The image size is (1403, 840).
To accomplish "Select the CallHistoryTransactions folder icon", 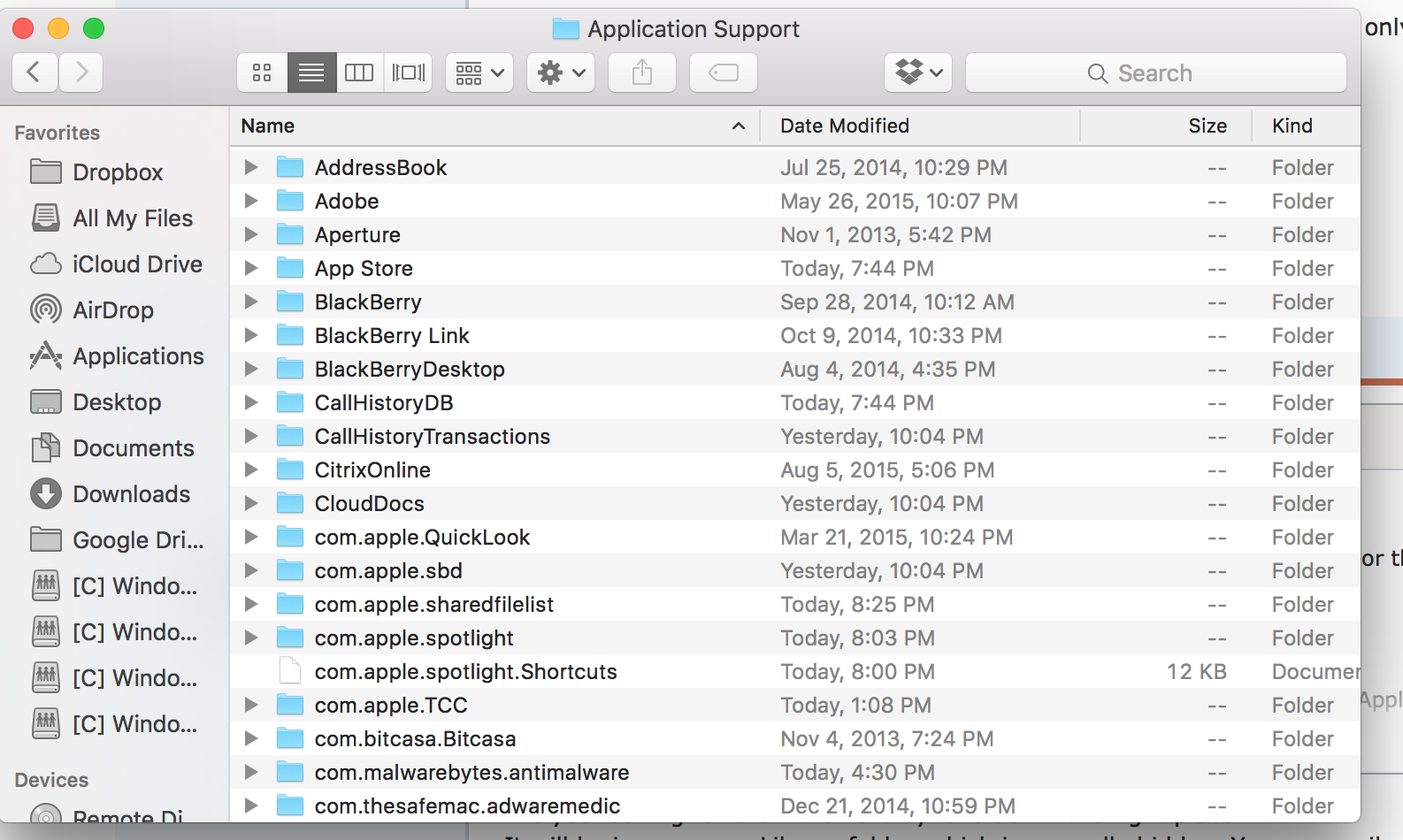I will click(x=290, y=436).
